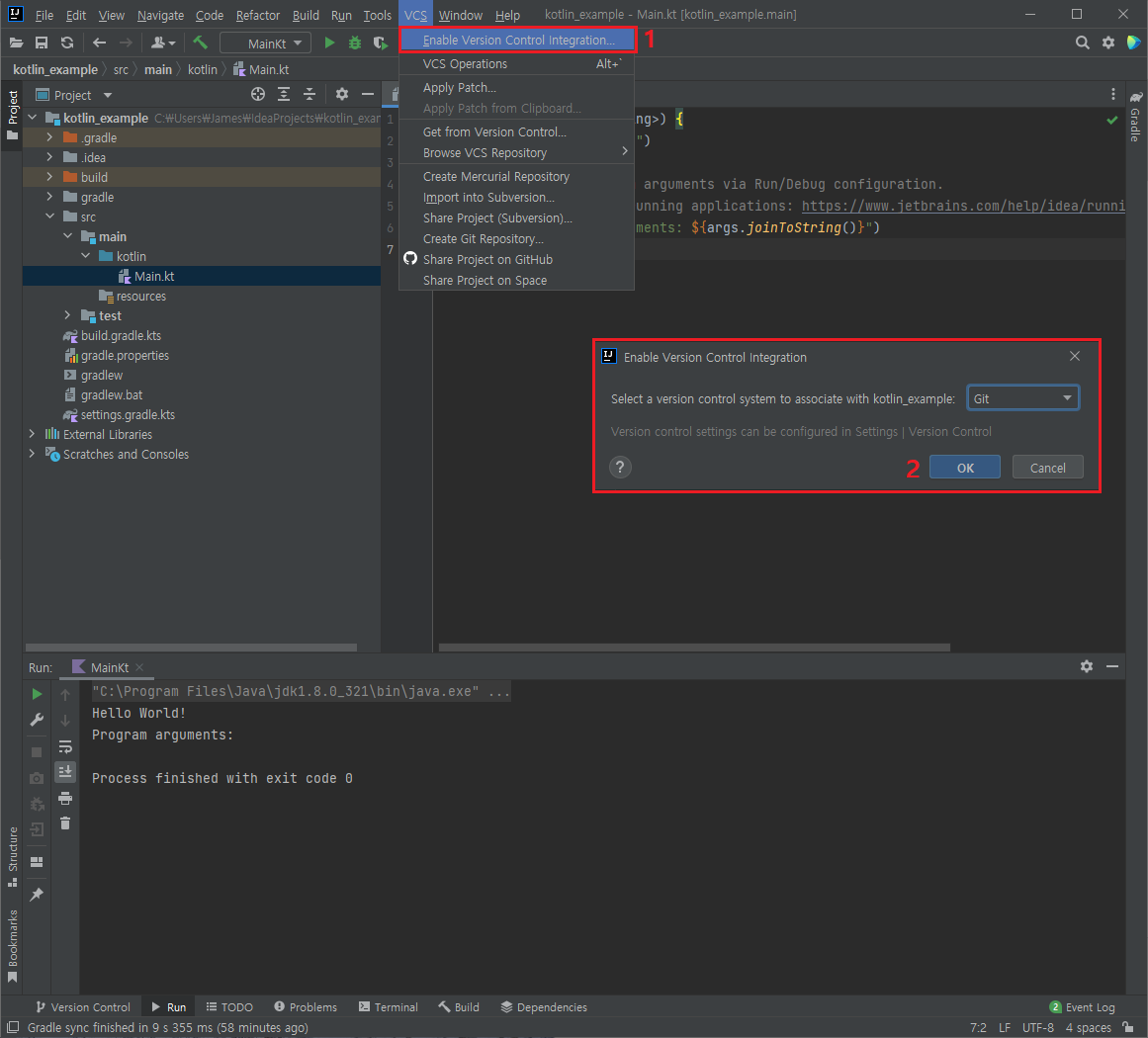Viewport: 1148px width, 1038px height.
Task: Click the editor horizontal scrollbar
Action: [x=694, y=648]
